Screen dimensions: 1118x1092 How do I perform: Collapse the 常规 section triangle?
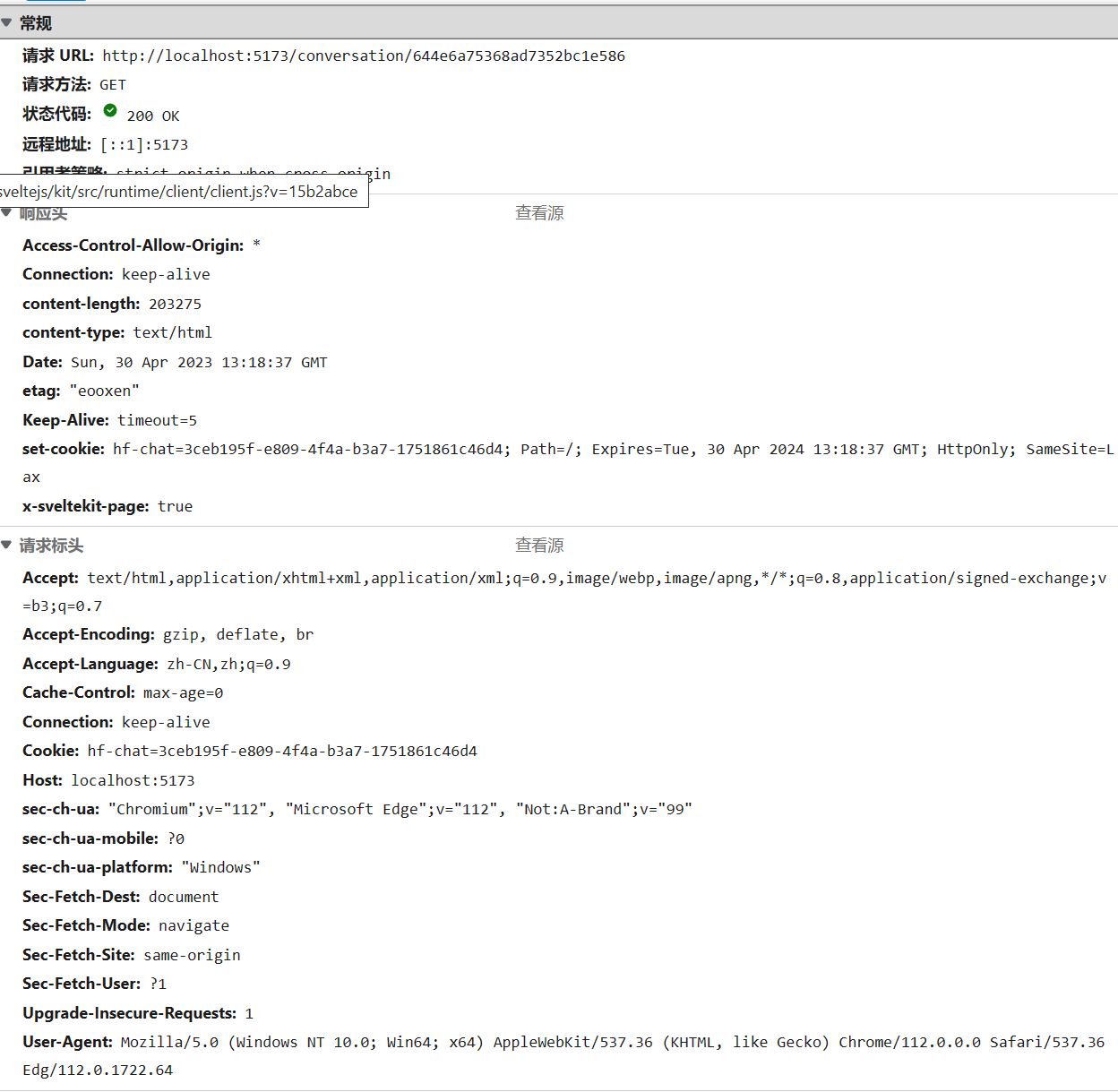click(7, 22)
